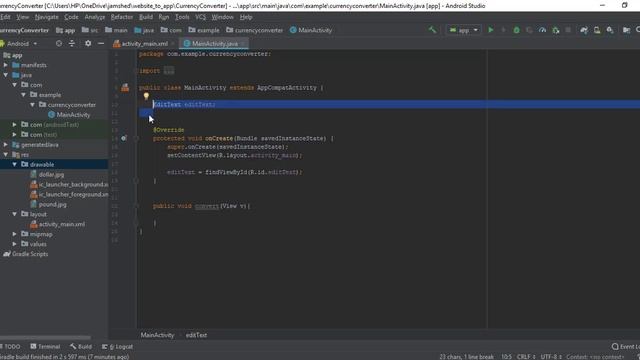
Task: Expand the com (androidTest) package
Action: pyautogui.click(x=15, y=124)
